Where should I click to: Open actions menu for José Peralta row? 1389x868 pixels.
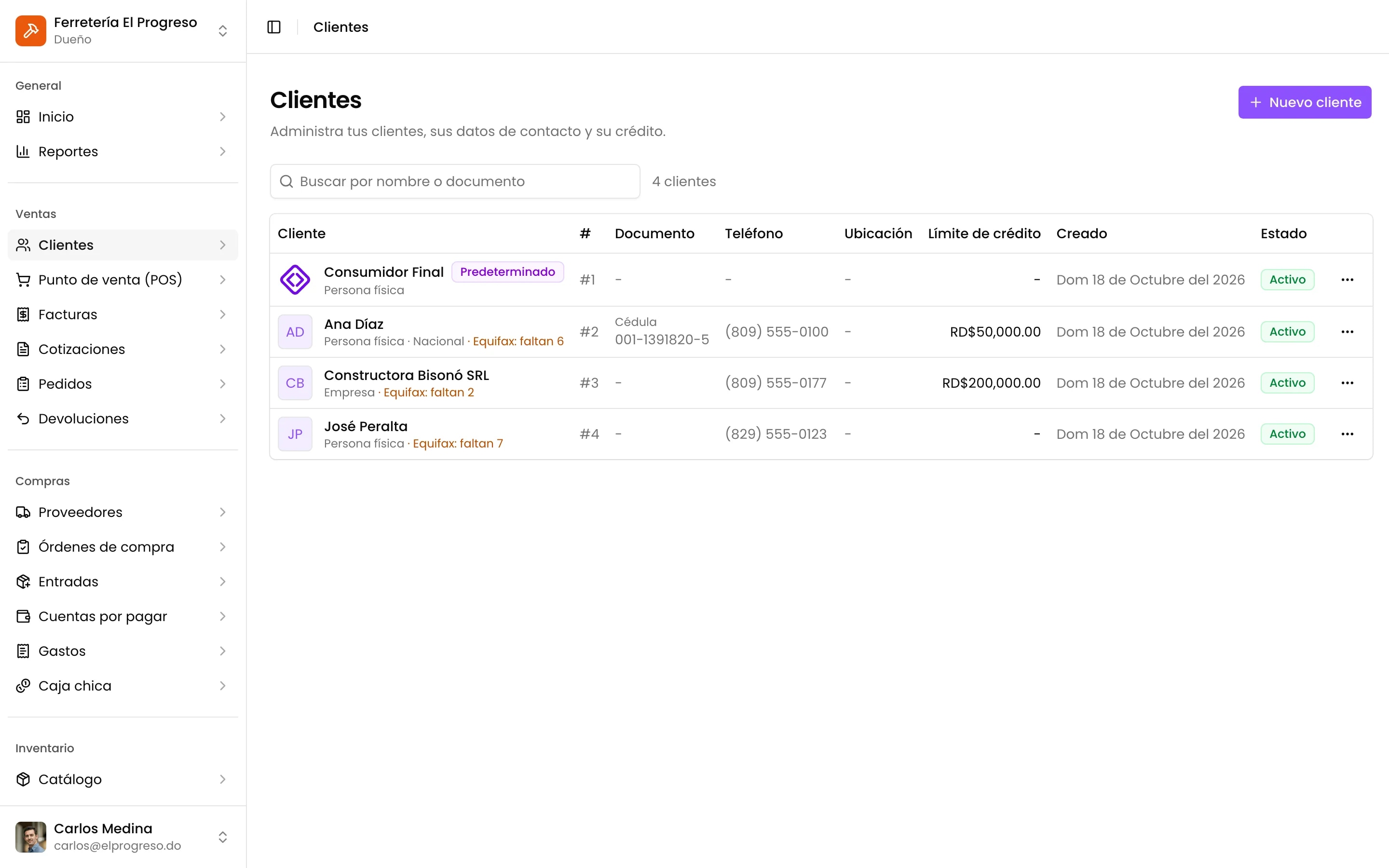[1347, 434]
